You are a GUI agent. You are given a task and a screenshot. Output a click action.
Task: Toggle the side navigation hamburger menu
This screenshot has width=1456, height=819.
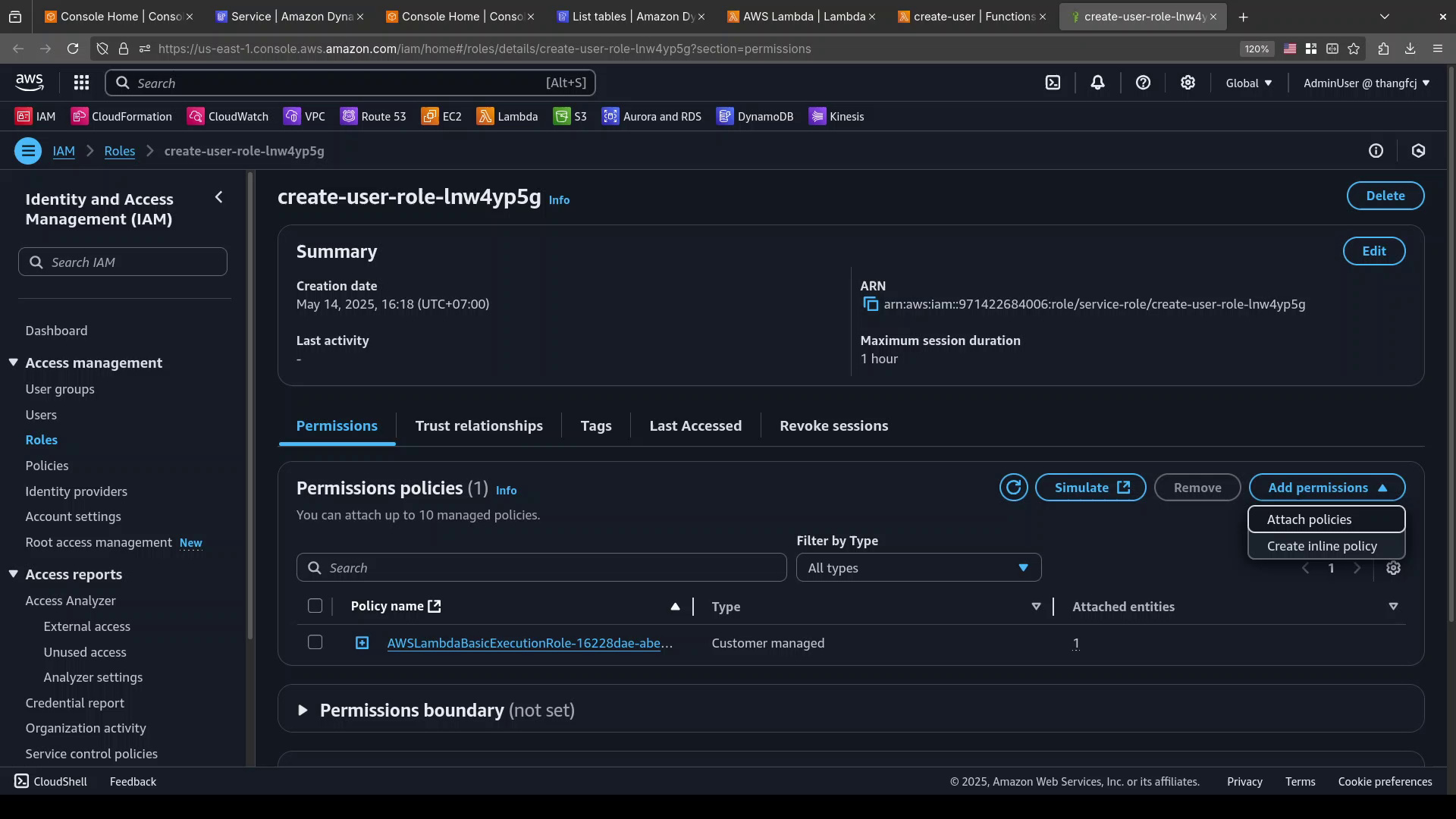(28, 151)
